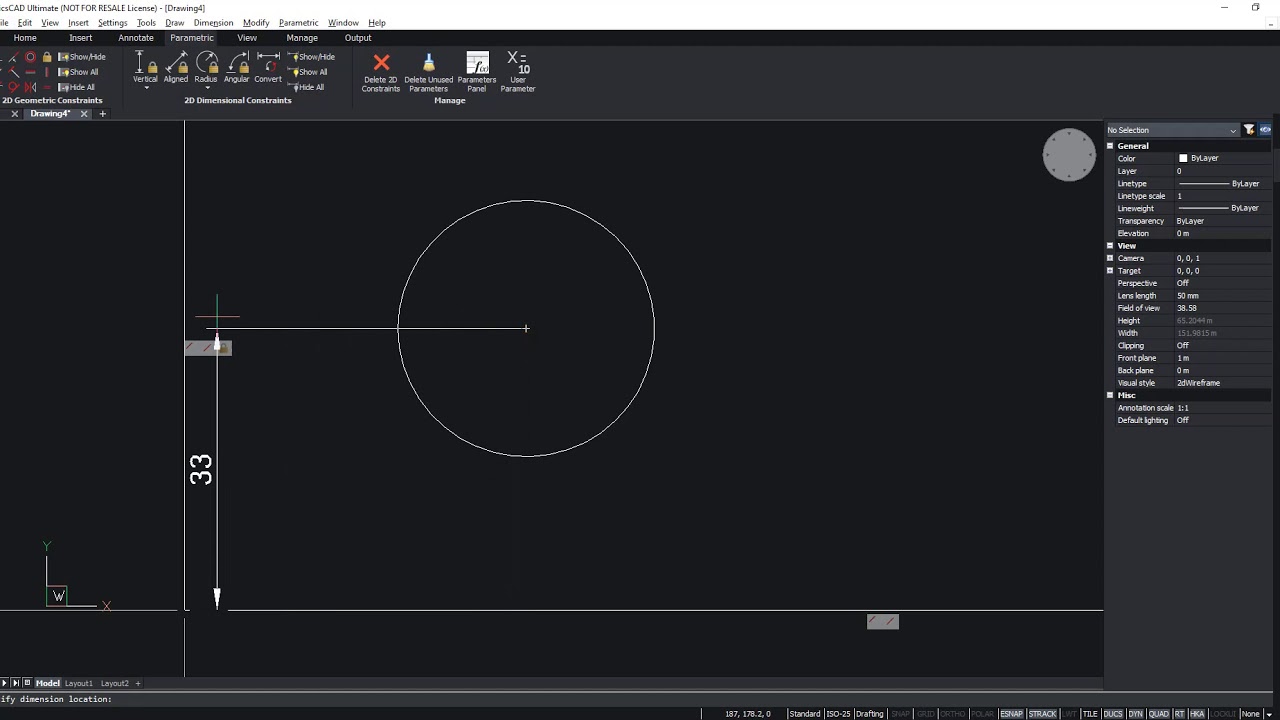
Task: Toggle ESNAP in status bar
Action: [1011, 714]
